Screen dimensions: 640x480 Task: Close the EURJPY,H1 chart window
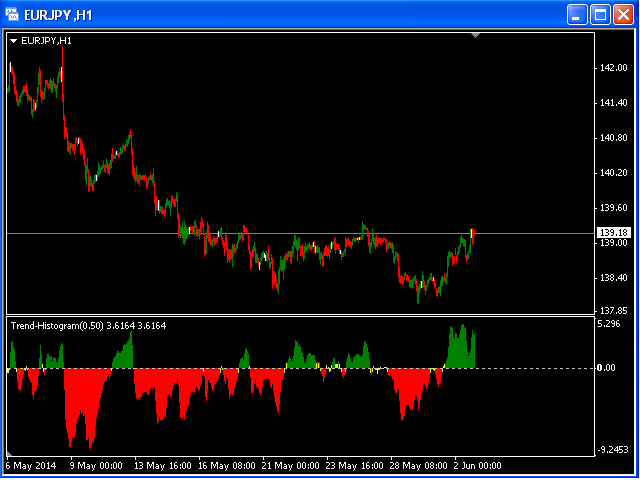624,15
